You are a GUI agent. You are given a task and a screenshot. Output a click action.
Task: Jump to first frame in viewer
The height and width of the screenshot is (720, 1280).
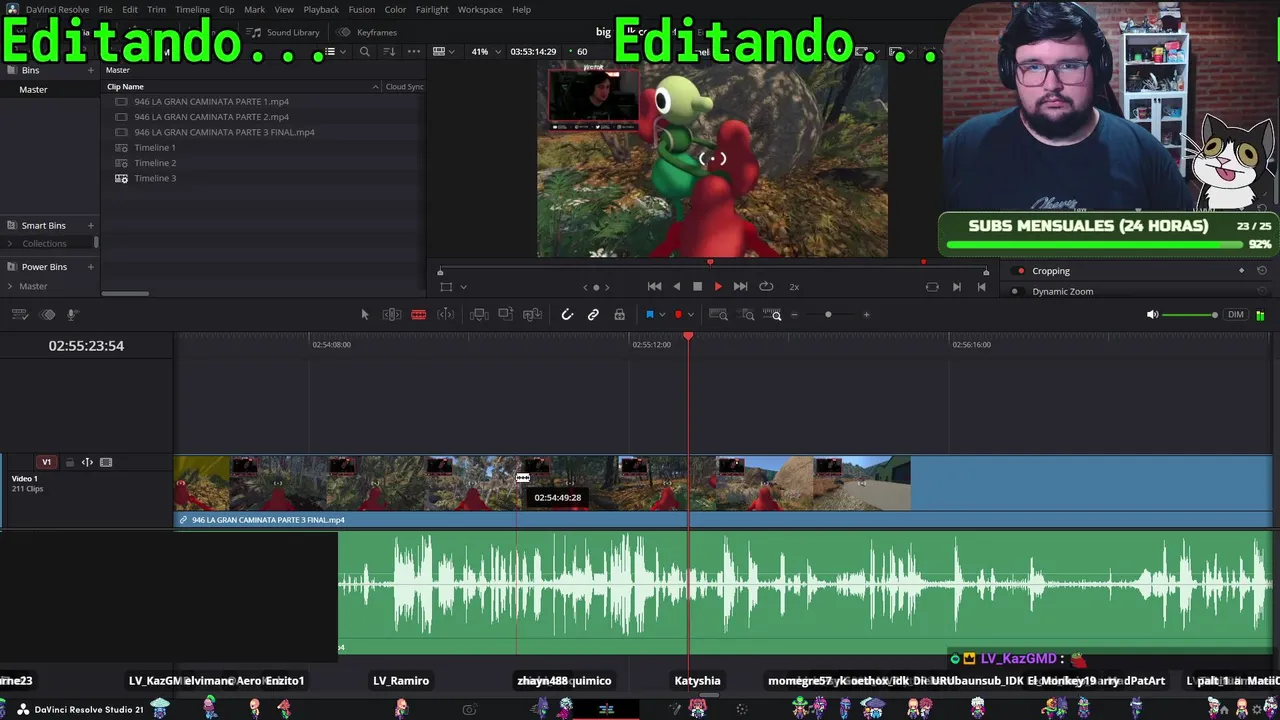click(655, 287)
